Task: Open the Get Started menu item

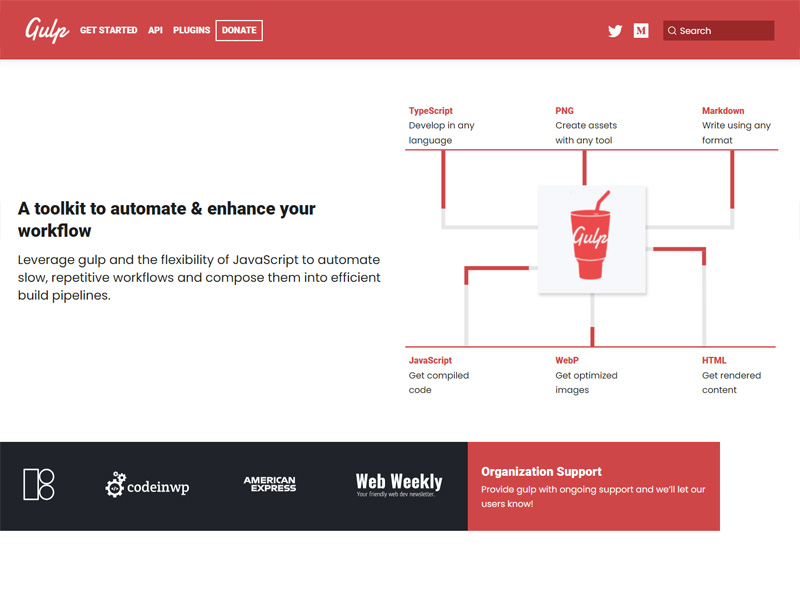Action: (109, 31)
